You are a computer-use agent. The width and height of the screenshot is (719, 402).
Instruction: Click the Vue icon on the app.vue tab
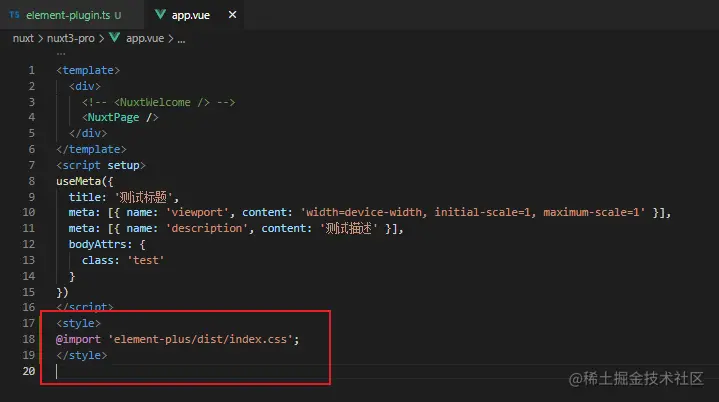point(160,15)
